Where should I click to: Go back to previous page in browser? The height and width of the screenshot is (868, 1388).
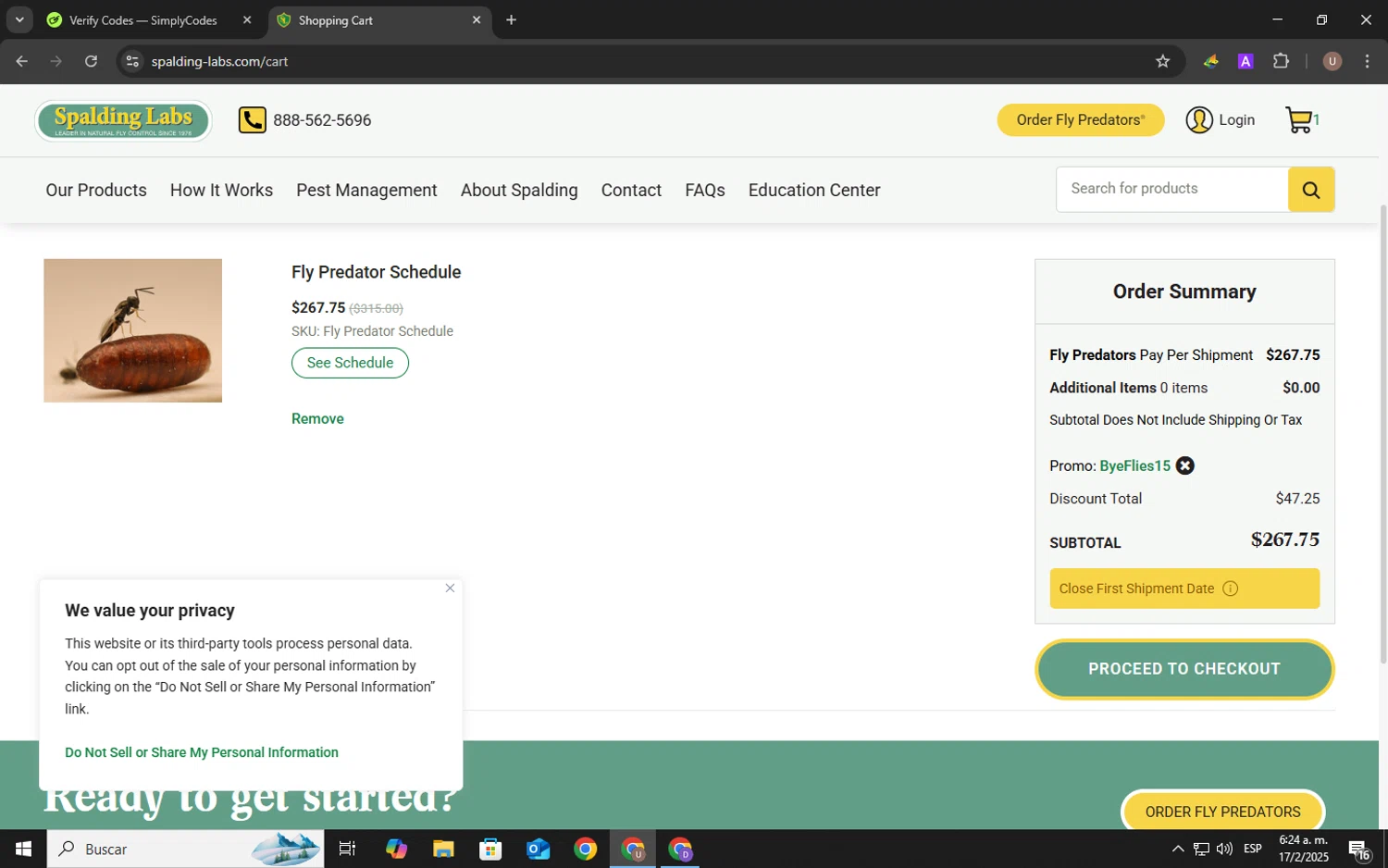click(x=21, y=61)
